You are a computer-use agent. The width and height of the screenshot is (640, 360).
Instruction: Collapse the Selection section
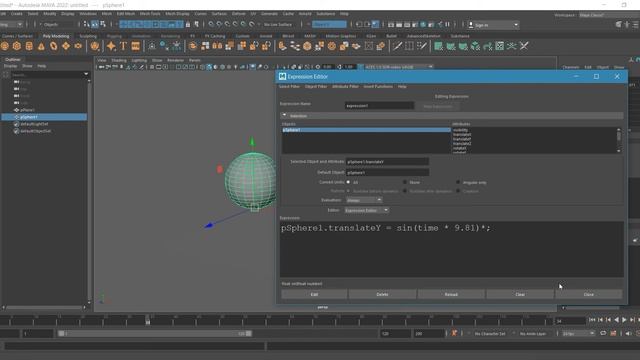[x=284, y=116]
